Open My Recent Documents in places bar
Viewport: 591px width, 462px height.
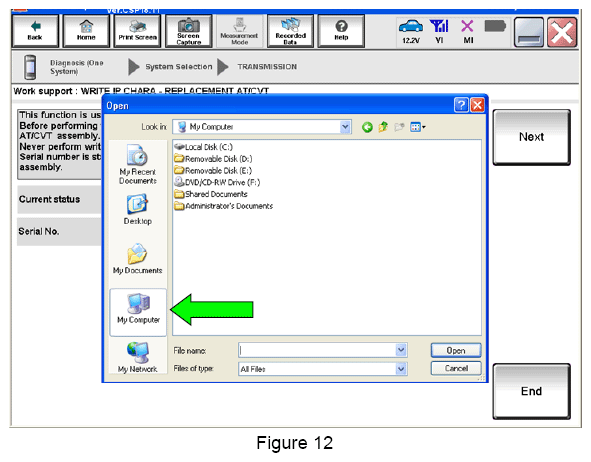tap(138, 164)
